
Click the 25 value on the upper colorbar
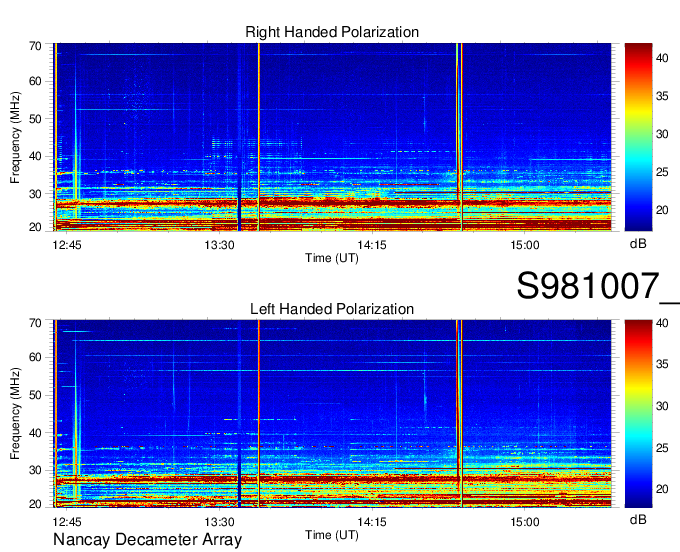[x=662, y=172]
